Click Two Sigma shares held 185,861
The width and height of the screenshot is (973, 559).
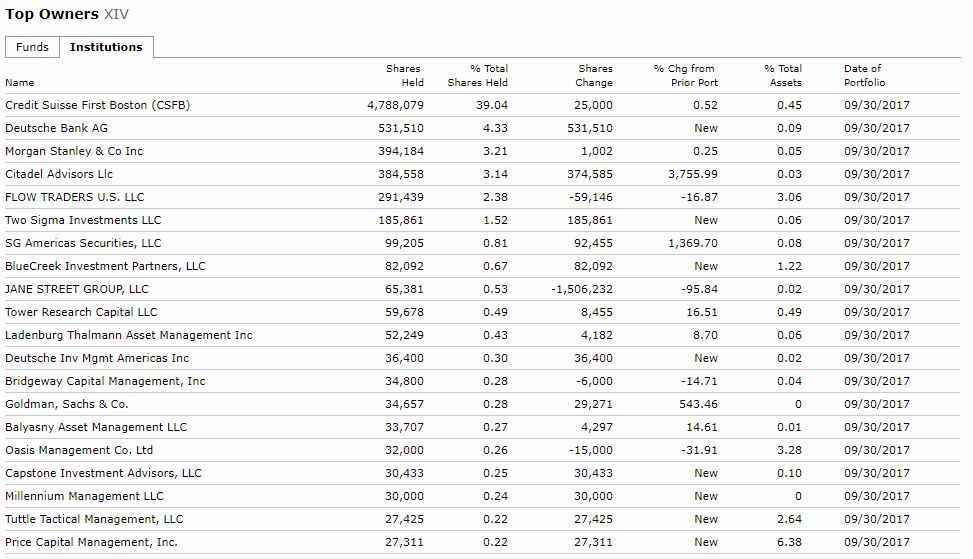[x=401, y=220]
